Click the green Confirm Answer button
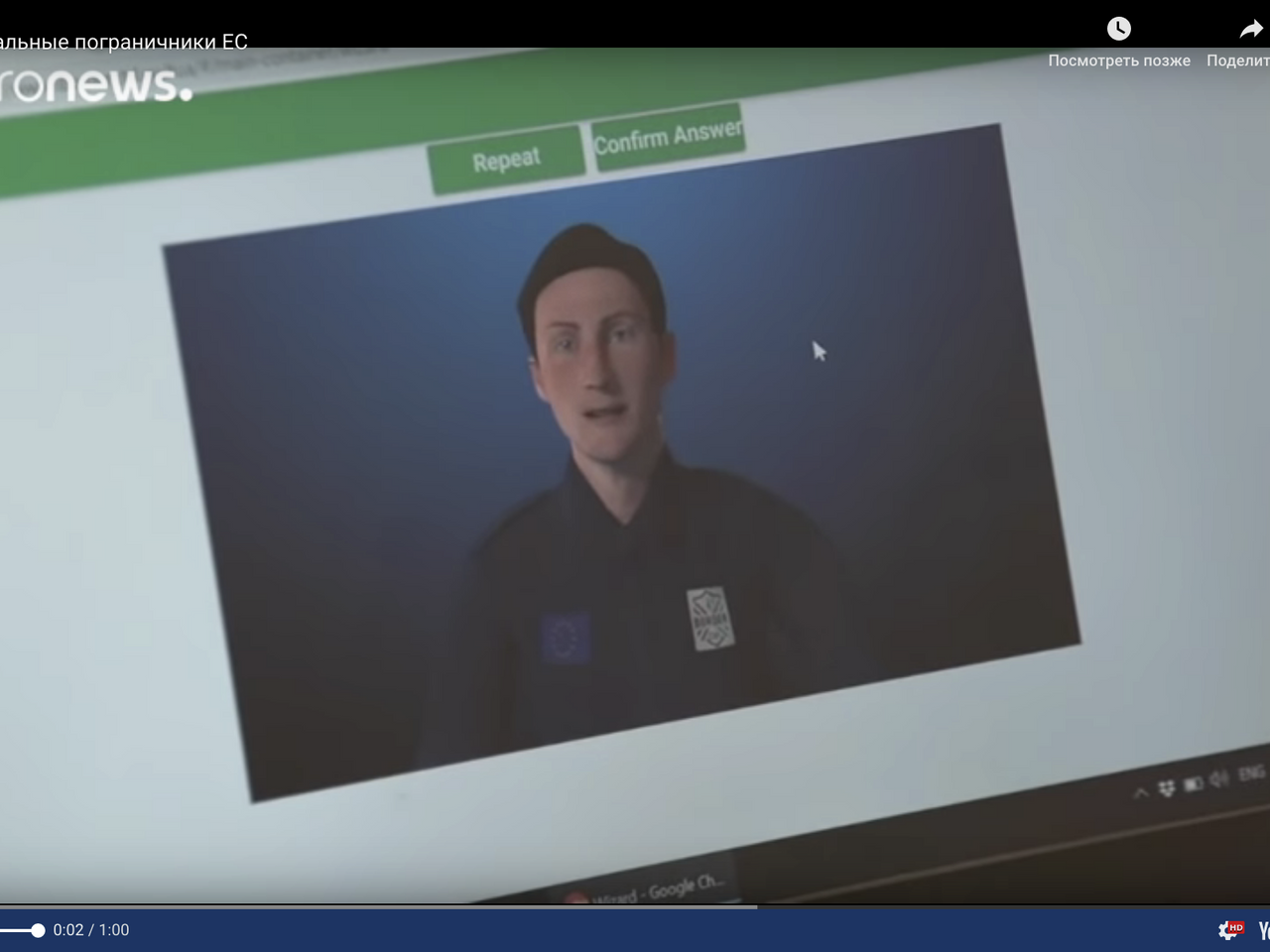Viewport: 1270px width, 952px height. point(669,136)
